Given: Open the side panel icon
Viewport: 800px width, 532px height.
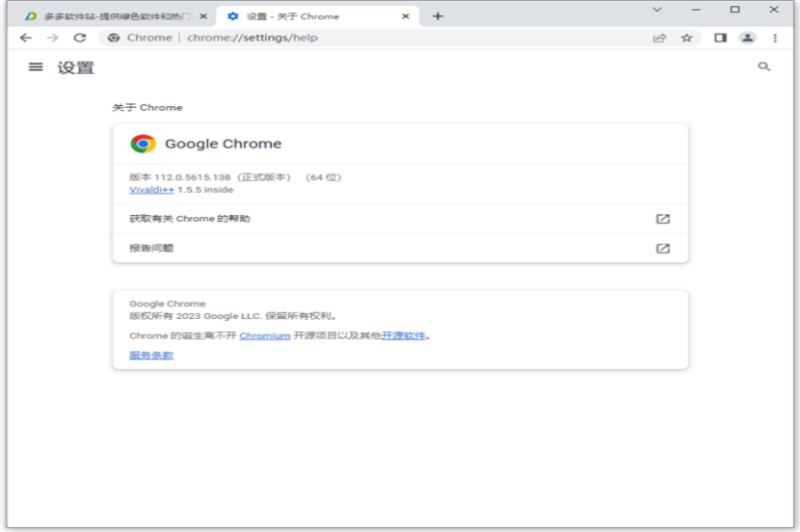Looking at the screenshot, I should [x=720, y=38].
